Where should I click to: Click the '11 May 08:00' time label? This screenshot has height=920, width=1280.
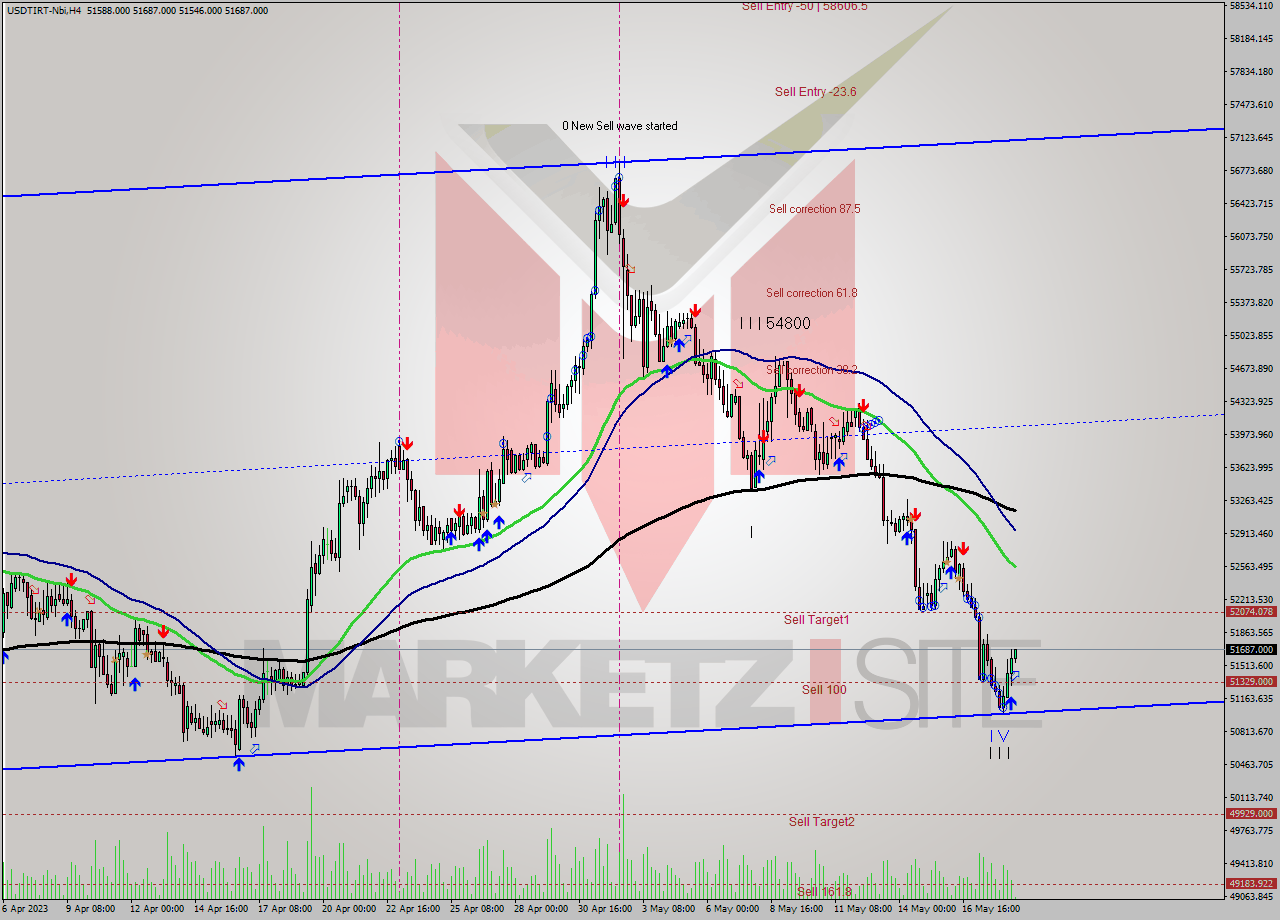(x=861, y=911)
